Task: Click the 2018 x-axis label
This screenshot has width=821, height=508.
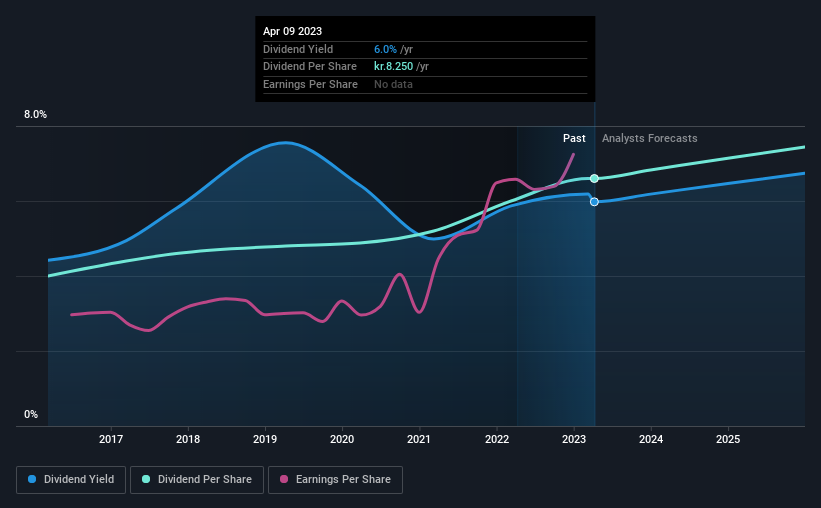Action: [x=188, y=439]
